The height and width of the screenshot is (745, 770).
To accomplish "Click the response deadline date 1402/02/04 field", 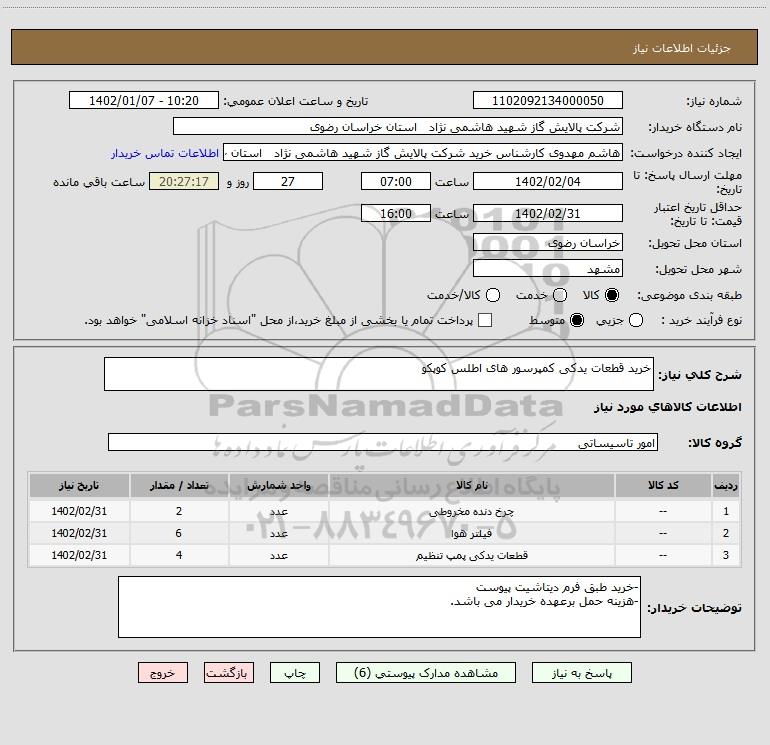I will click(x=548, y=181).
